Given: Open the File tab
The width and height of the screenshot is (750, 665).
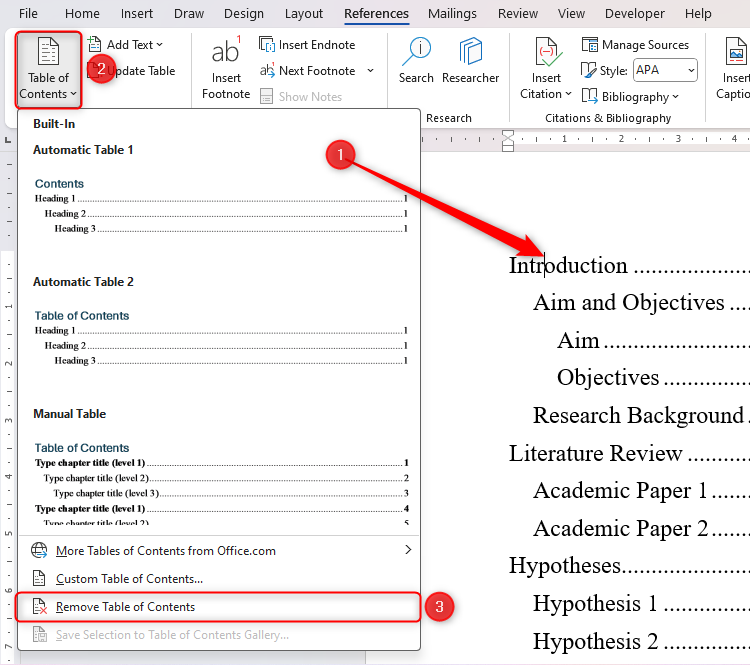Looking at the screenshot, I should (x=28, y=13).
